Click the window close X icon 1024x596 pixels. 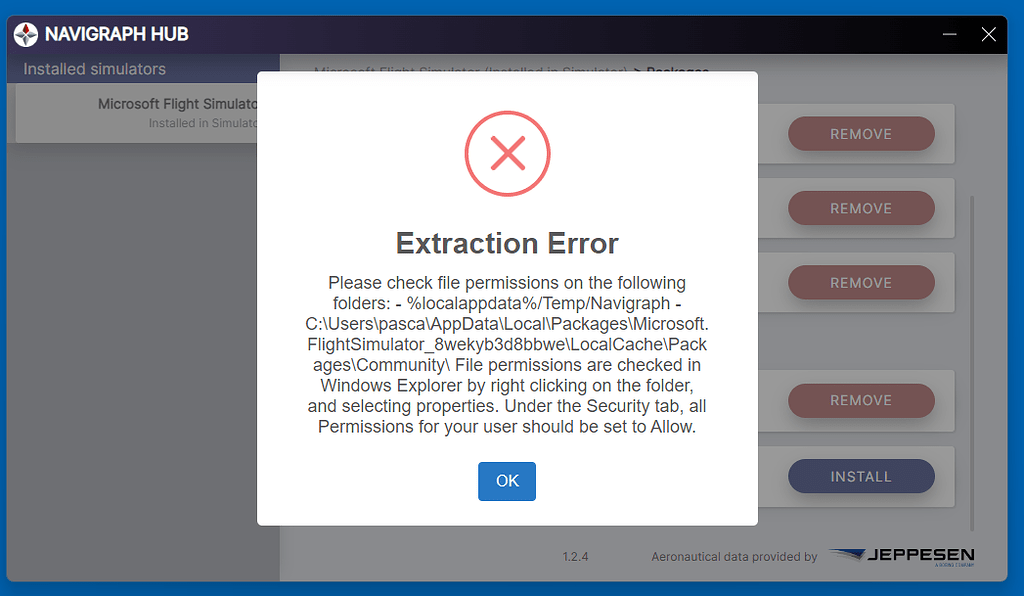989,34
